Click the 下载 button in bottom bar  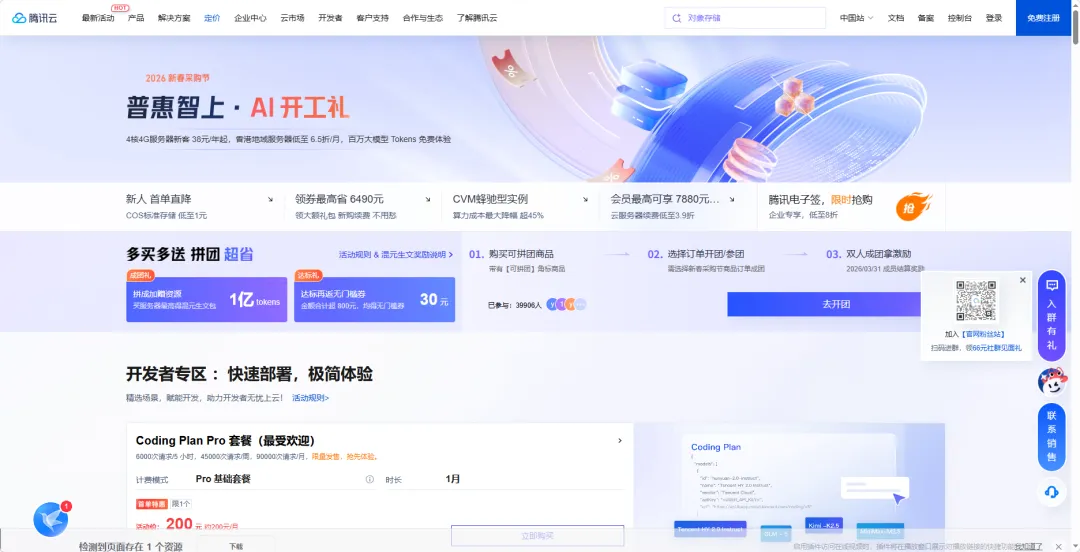(x=236, y=546)
